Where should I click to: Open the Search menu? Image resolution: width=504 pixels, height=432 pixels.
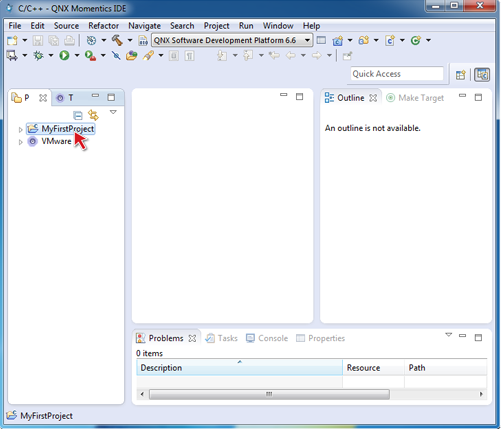click(x=182, y=26)
